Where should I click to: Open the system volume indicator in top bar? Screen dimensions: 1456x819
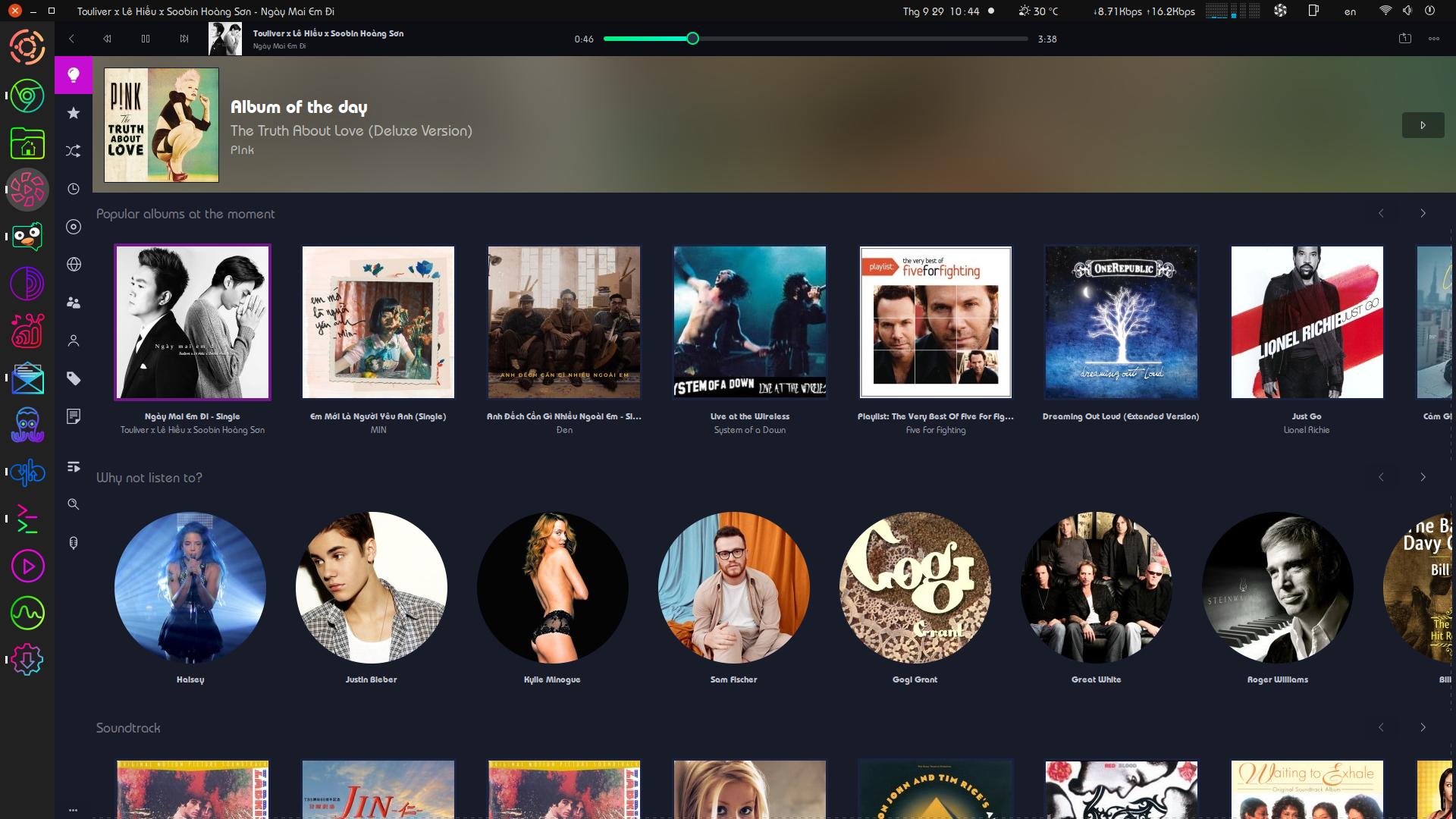[x=1407, y=11]
